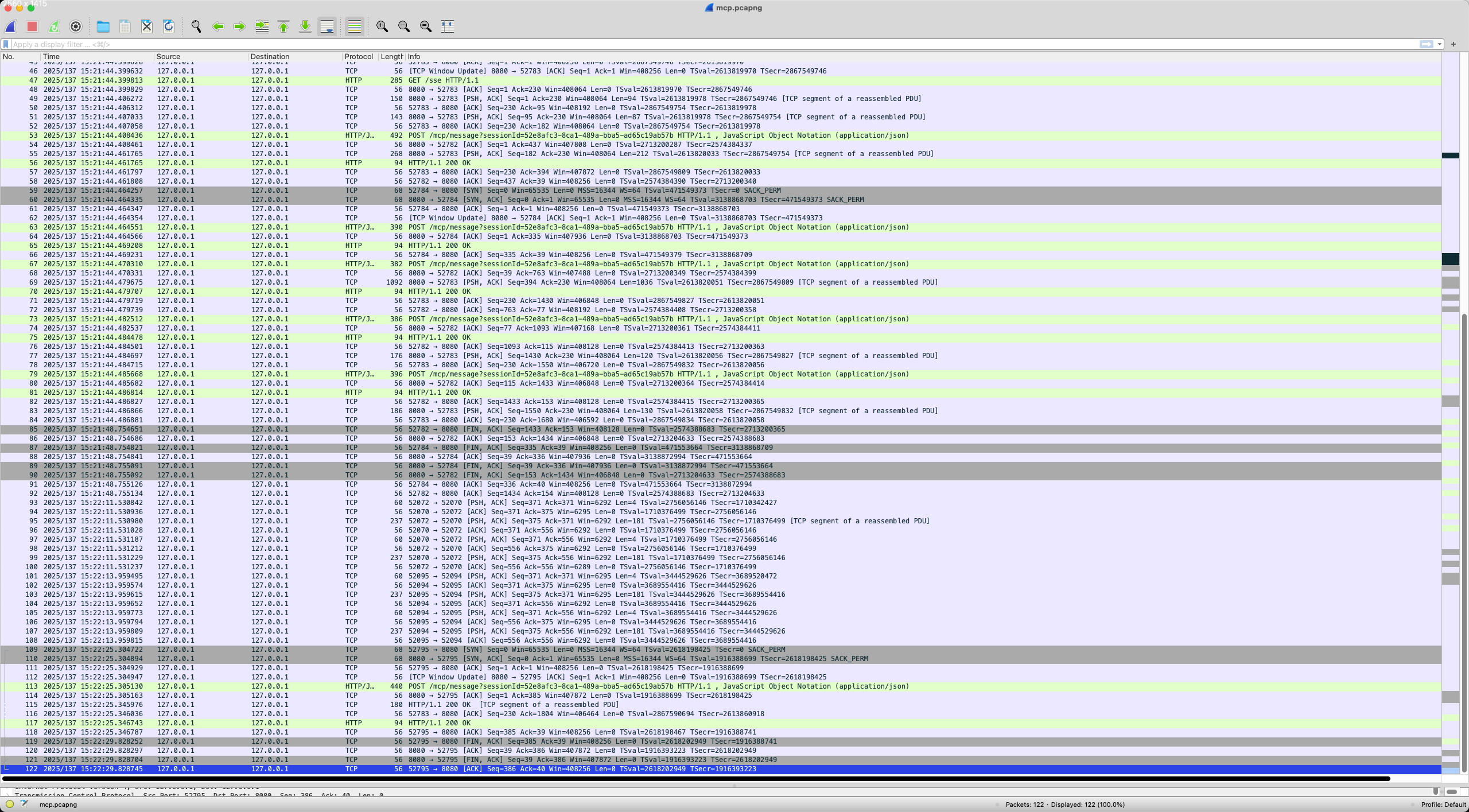Jump to last packet via the down arrow icon
Viewport: 1469px width, 812px height.
305,26
